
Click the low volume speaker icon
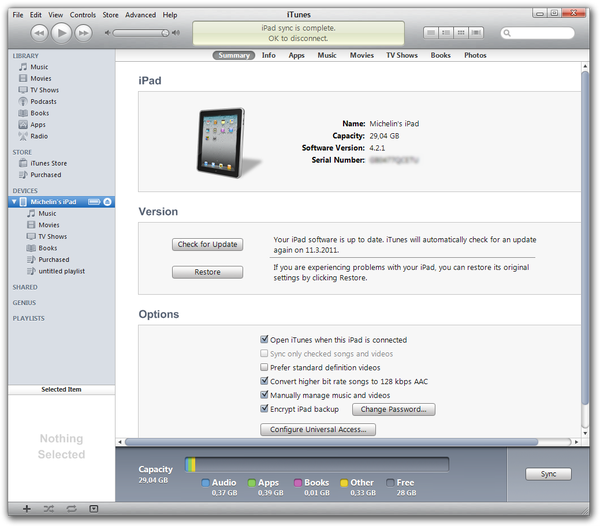pyautogui.click(x=108, y=33)
